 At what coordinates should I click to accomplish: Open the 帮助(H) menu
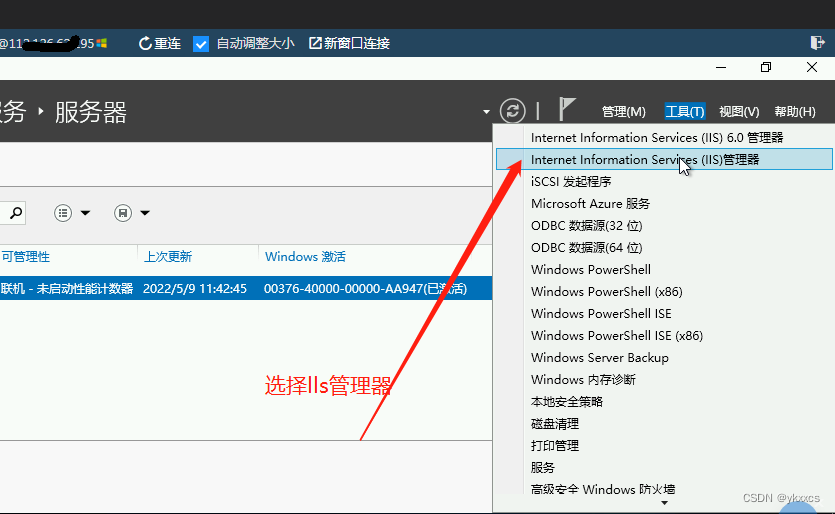tap(795, 111)
